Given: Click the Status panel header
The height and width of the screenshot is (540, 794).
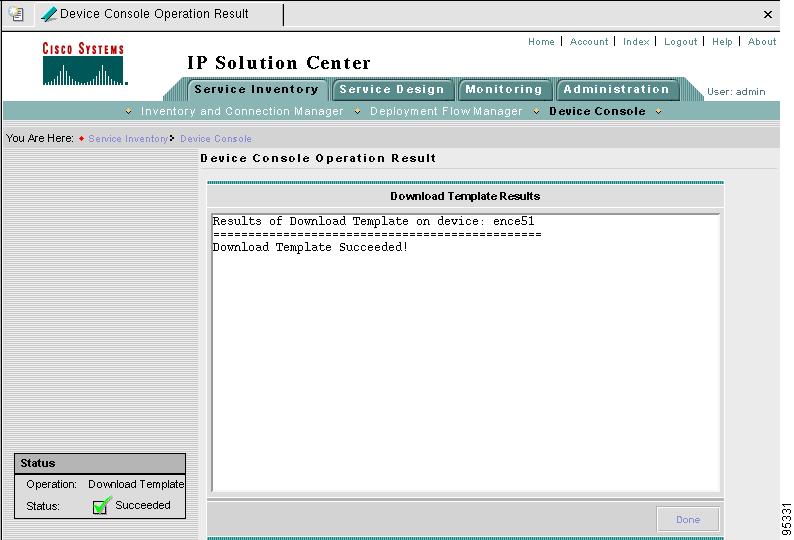Looking at the screenshot, I should click(100, 464).
